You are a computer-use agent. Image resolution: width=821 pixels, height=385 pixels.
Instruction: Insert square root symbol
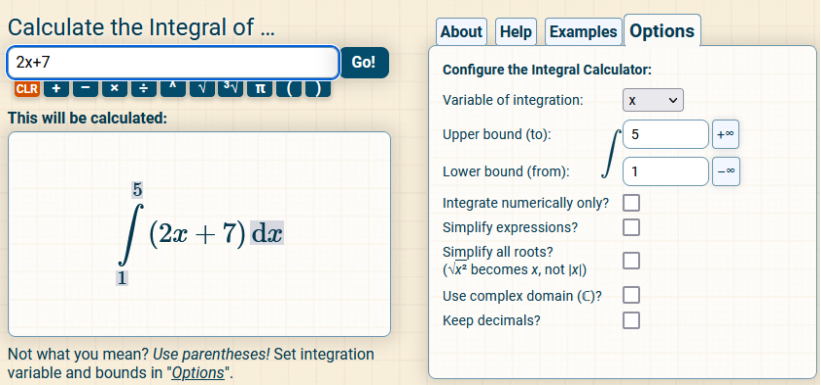[202, 89]
